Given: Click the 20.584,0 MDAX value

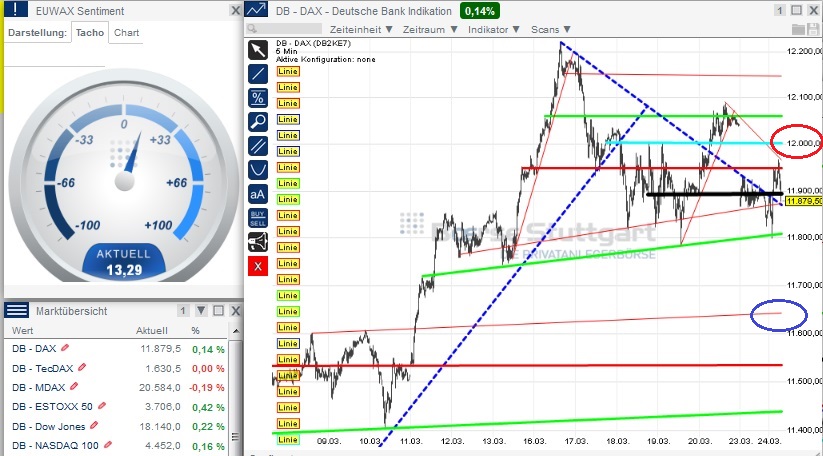Looking at the screenshot, I should [x=160, y=387].
